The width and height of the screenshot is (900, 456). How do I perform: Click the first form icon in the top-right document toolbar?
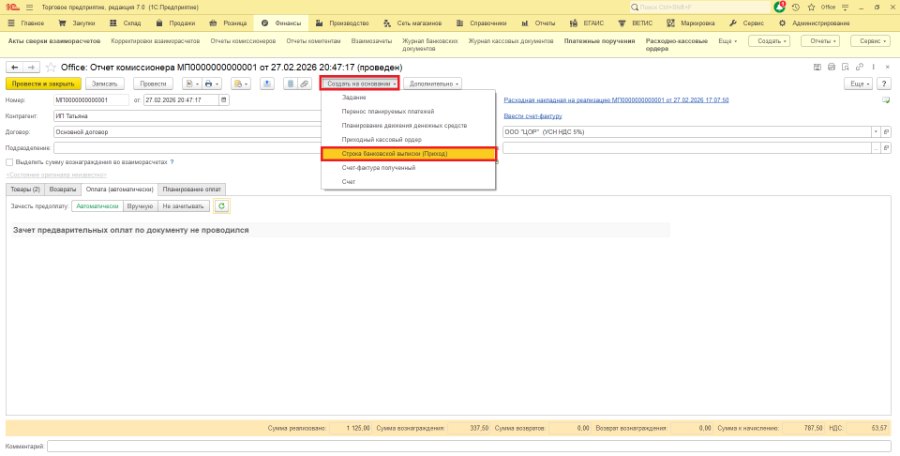(817, 68)
